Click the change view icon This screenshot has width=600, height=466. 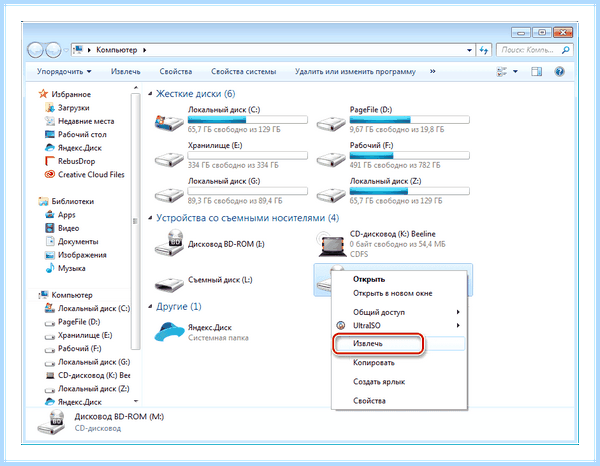tap(501, 72)
